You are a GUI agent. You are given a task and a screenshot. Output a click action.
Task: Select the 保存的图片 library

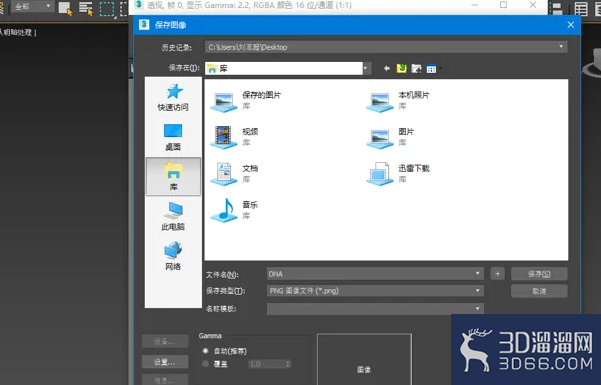[x=246, y=101]
